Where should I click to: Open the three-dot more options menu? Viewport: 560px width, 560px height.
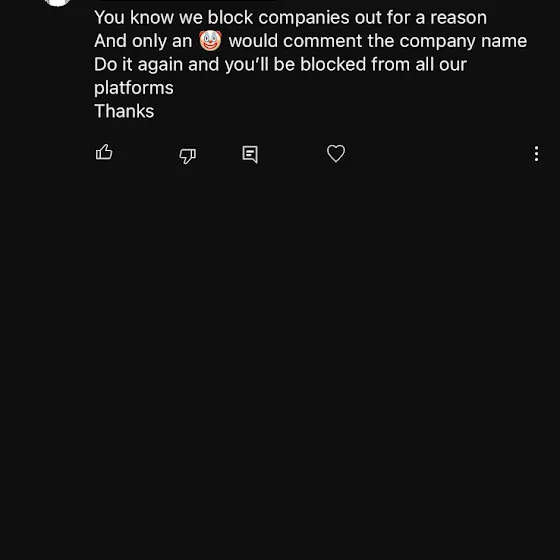tap(536, 154)
